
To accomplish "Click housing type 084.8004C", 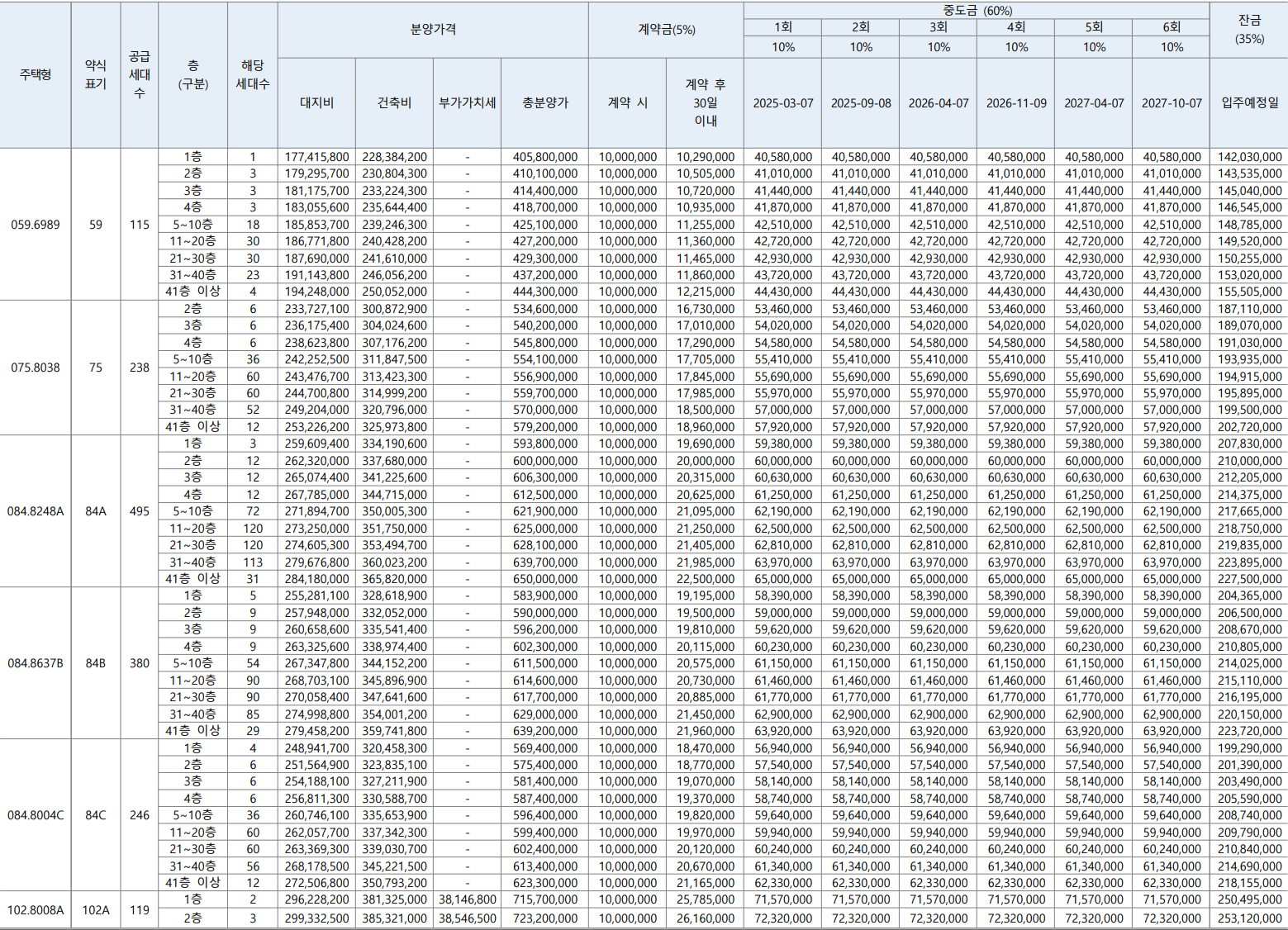I will click(36, 815).
